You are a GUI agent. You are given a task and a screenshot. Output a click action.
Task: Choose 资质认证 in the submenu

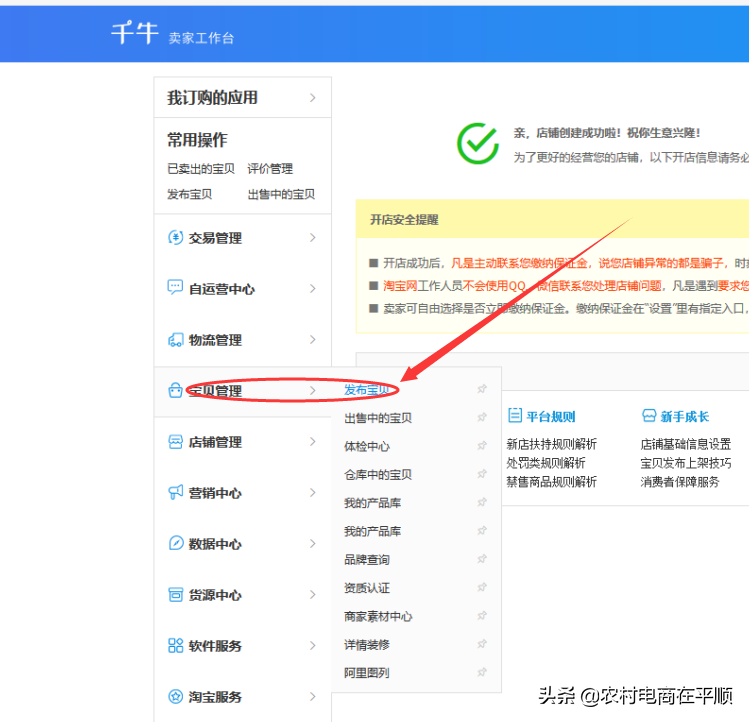[366, 588]
